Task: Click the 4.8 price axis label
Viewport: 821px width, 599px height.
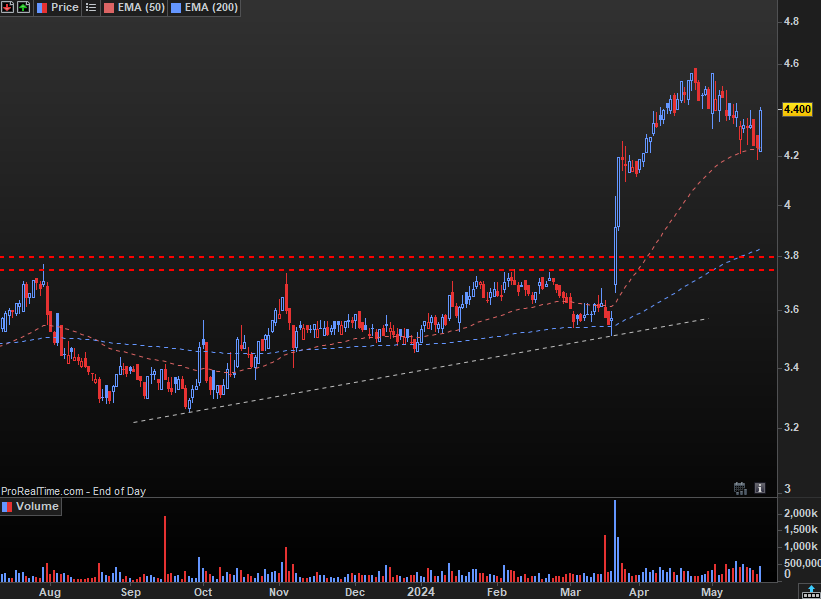Action: click(792, 21)
